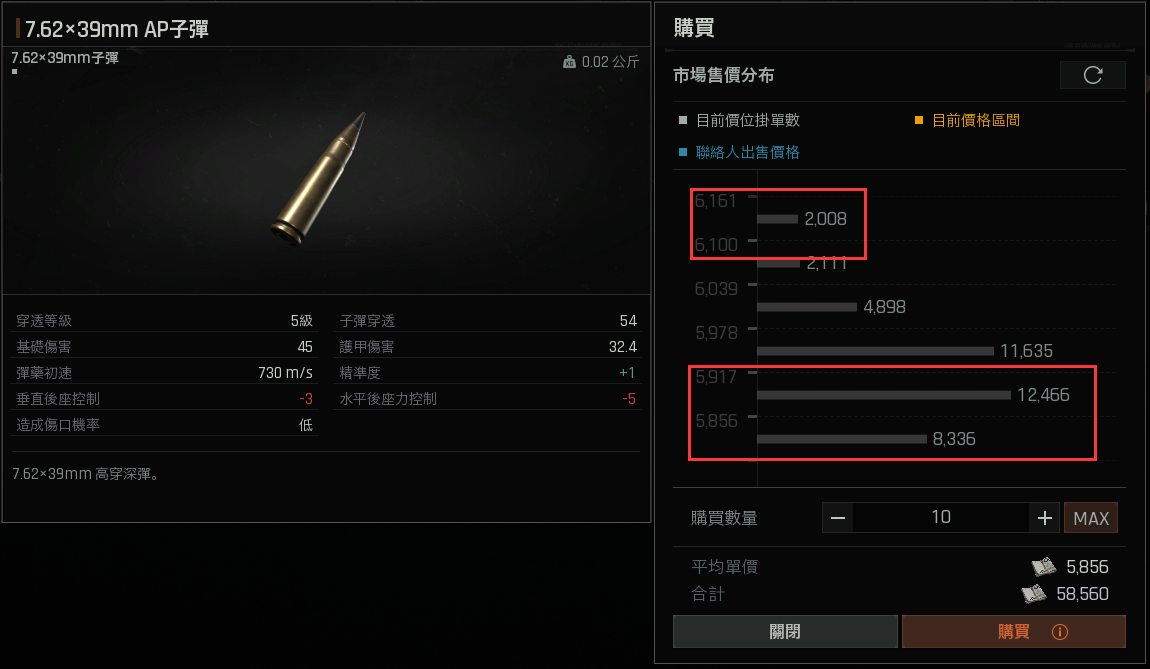Confirm purchase with the 購買 button
The image size is (1150, 669).
coord(1013,632)
